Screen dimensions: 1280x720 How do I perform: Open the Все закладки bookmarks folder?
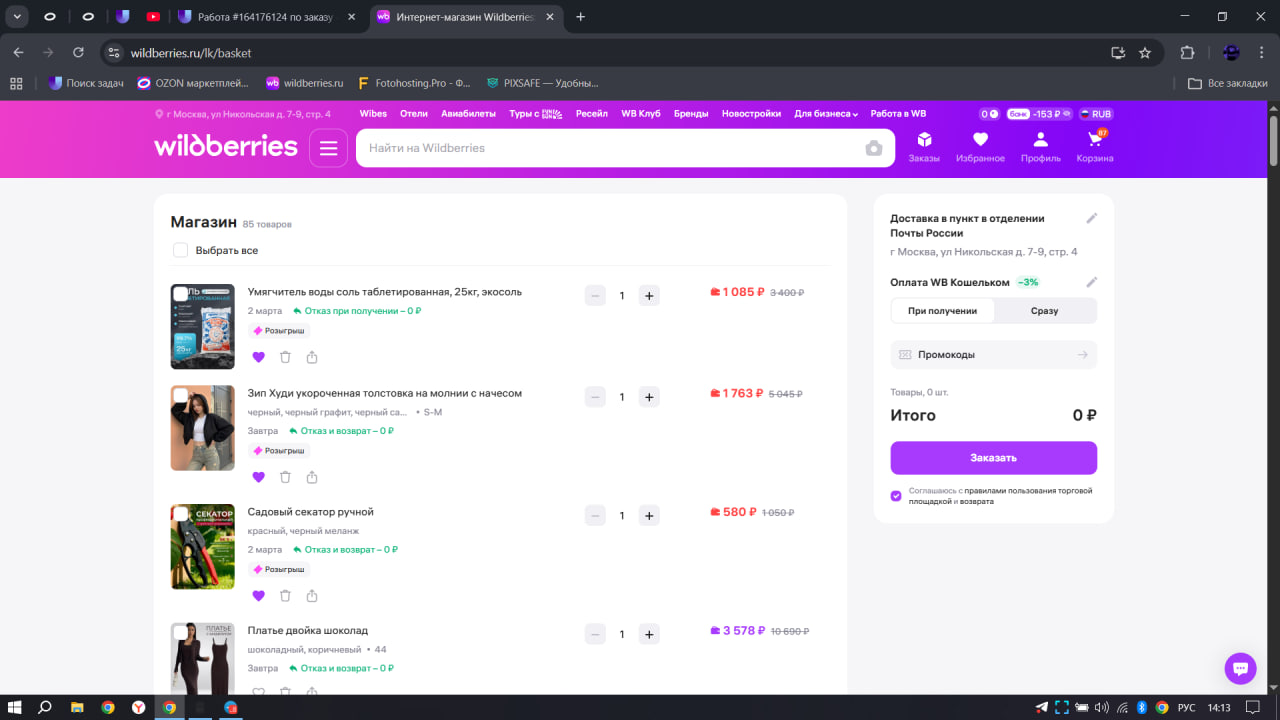[x=1228, y=83]
